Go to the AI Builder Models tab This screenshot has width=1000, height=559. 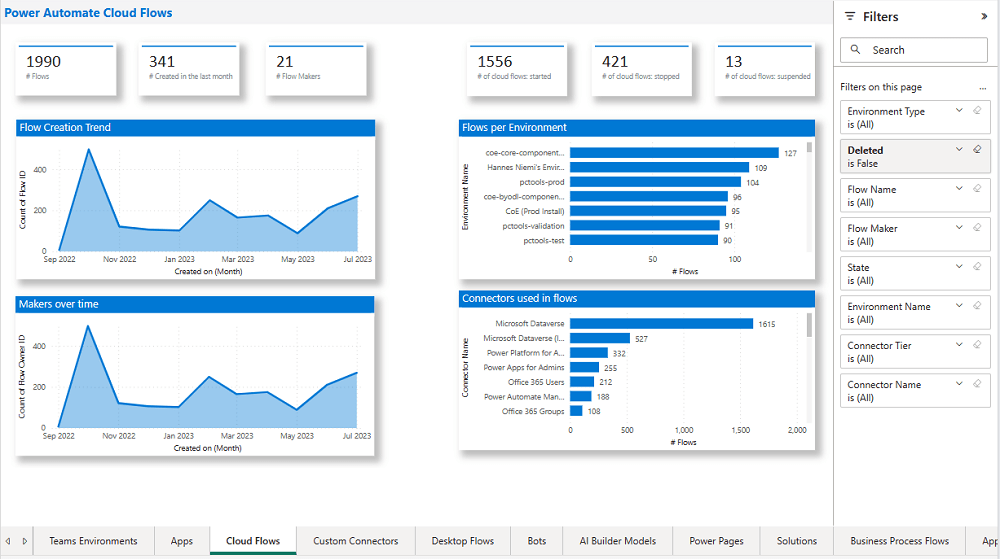617,541
